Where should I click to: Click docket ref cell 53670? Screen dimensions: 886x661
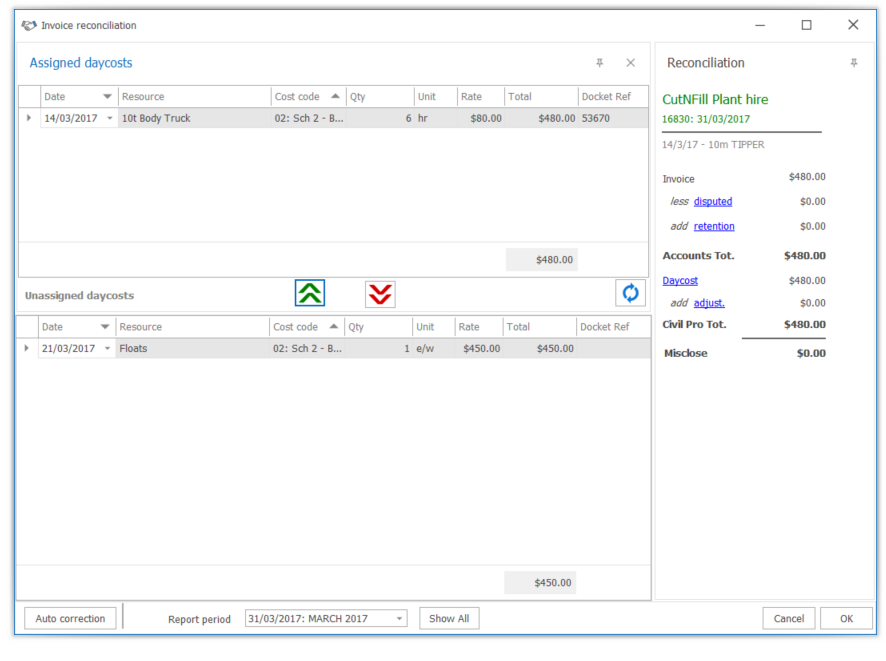click(613, 119)
